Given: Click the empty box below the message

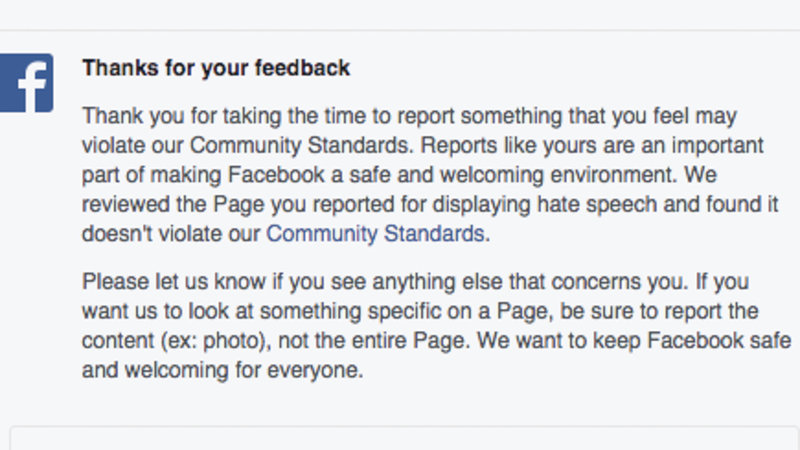Looking at the screenshot, I should (400, 438).
